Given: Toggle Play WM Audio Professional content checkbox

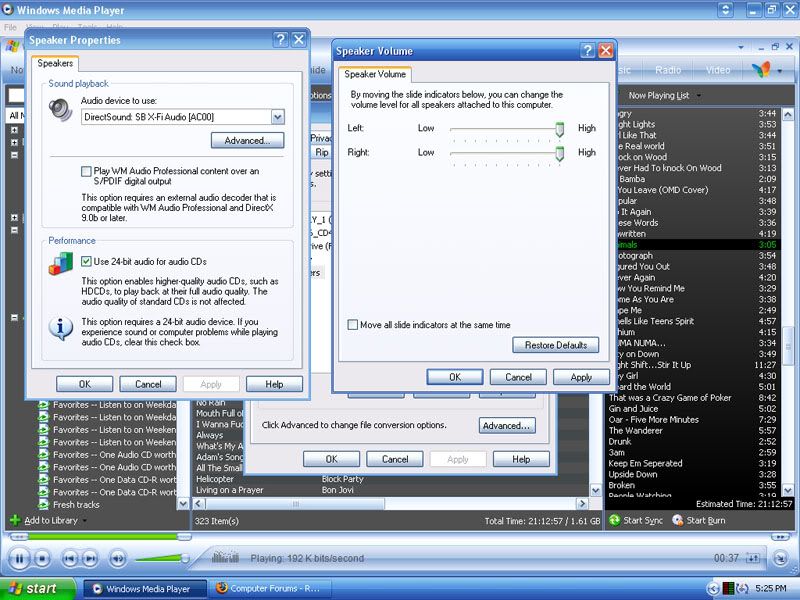Looking at the screenshot, I should click(x=86, y=171).
